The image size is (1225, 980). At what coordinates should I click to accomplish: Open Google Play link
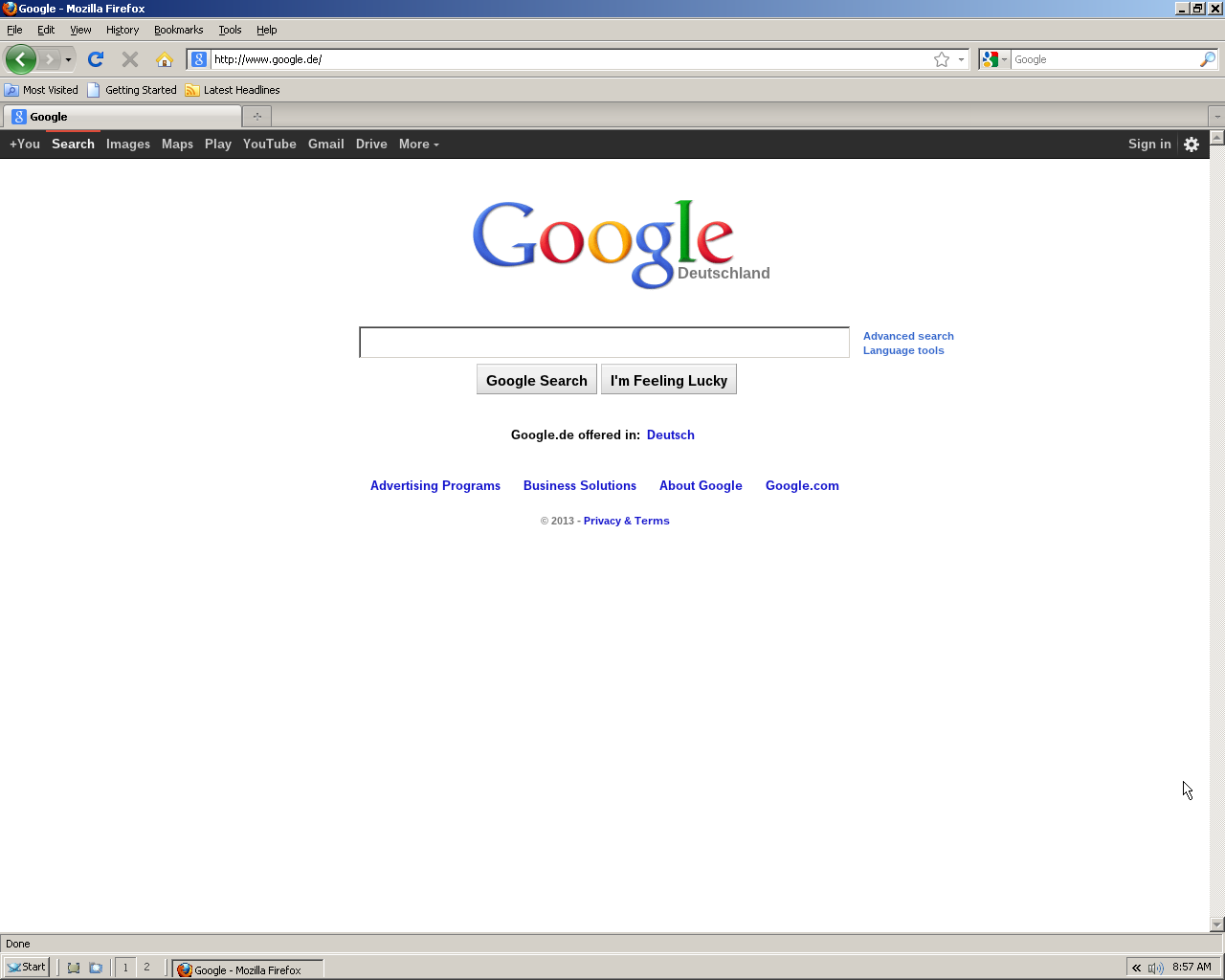pyautogui.click(x=218, y=144)
